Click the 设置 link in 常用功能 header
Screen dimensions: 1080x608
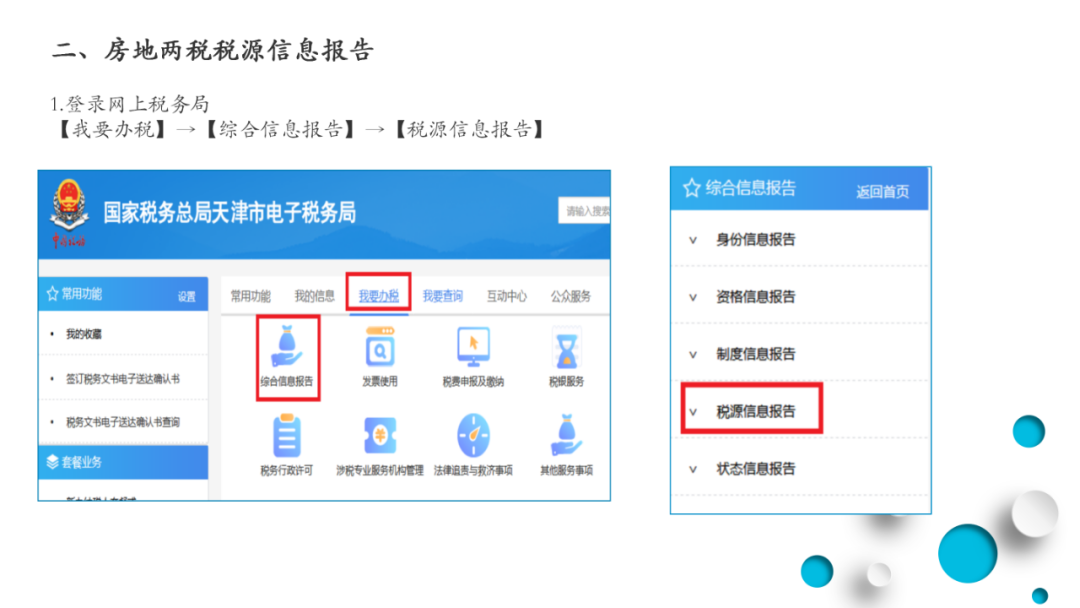[187, 297]
